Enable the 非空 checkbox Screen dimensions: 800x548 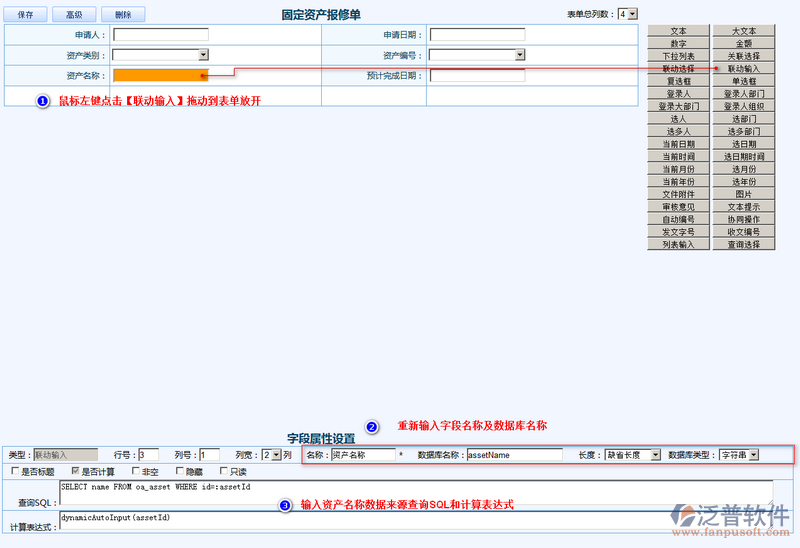point(136,471)
